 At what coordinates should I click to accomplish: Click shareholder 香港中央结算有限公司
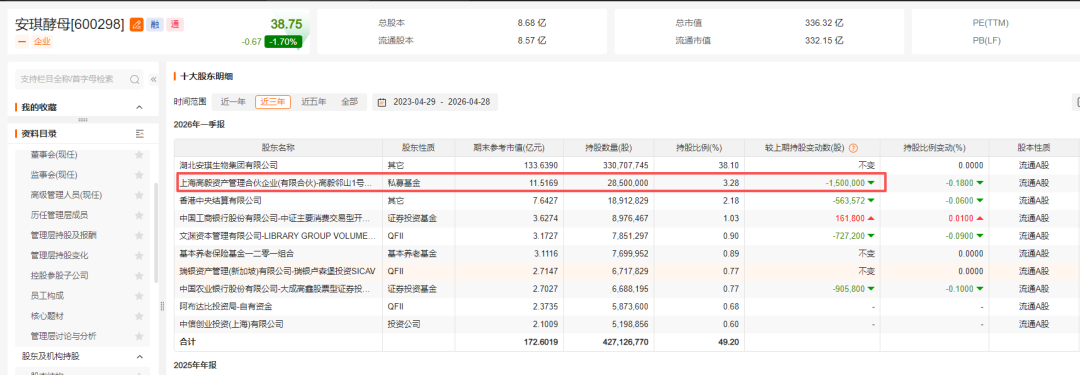click(220, 201)
